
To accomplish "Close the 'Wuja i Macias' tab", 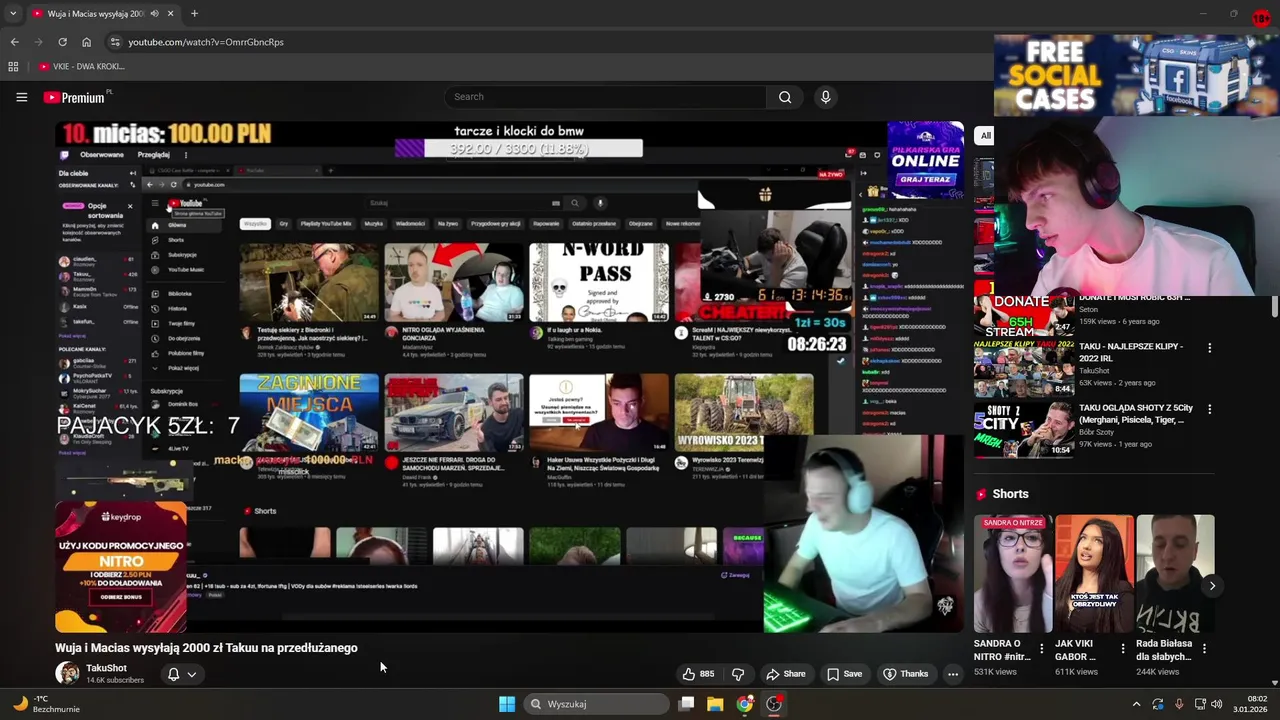I will tap(171, 14).
